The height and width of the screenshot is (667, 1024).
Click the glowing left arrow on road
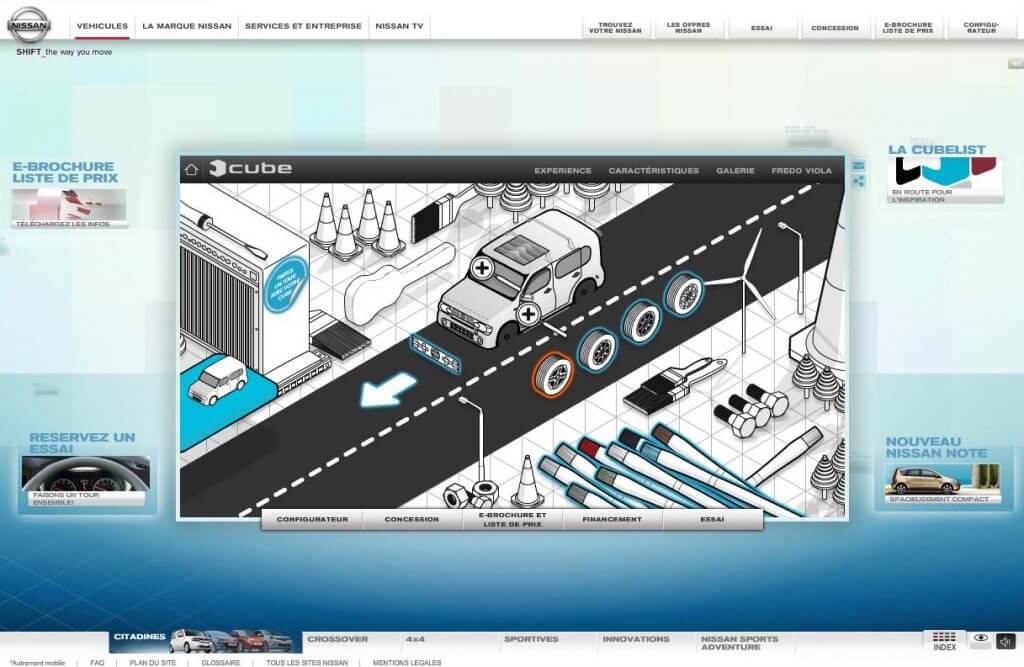(388, 390)
